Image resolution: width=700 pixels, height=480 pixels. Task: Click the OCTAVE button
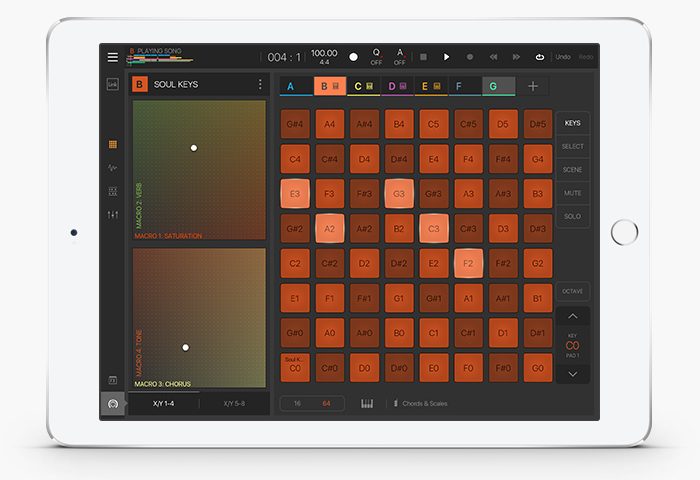click(572, 291)
